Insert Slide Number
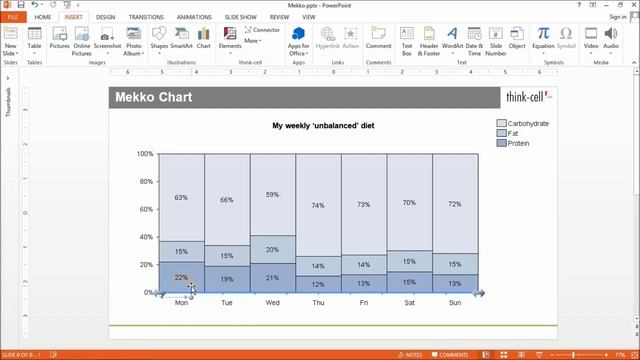This screenshot has height=360, width=640. pyautogui.click(x=496, y=42)
